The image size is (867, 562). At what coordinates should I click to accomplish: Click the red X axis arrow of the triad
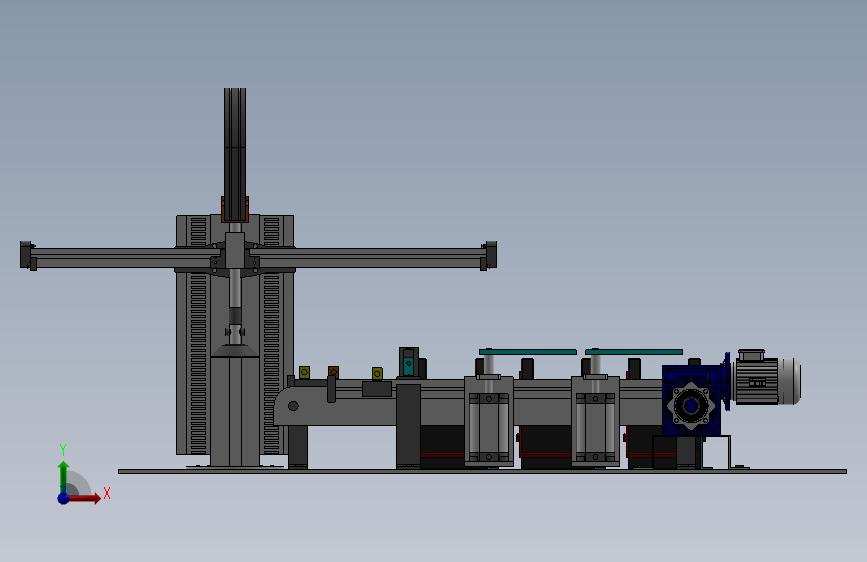coord(85,498)
